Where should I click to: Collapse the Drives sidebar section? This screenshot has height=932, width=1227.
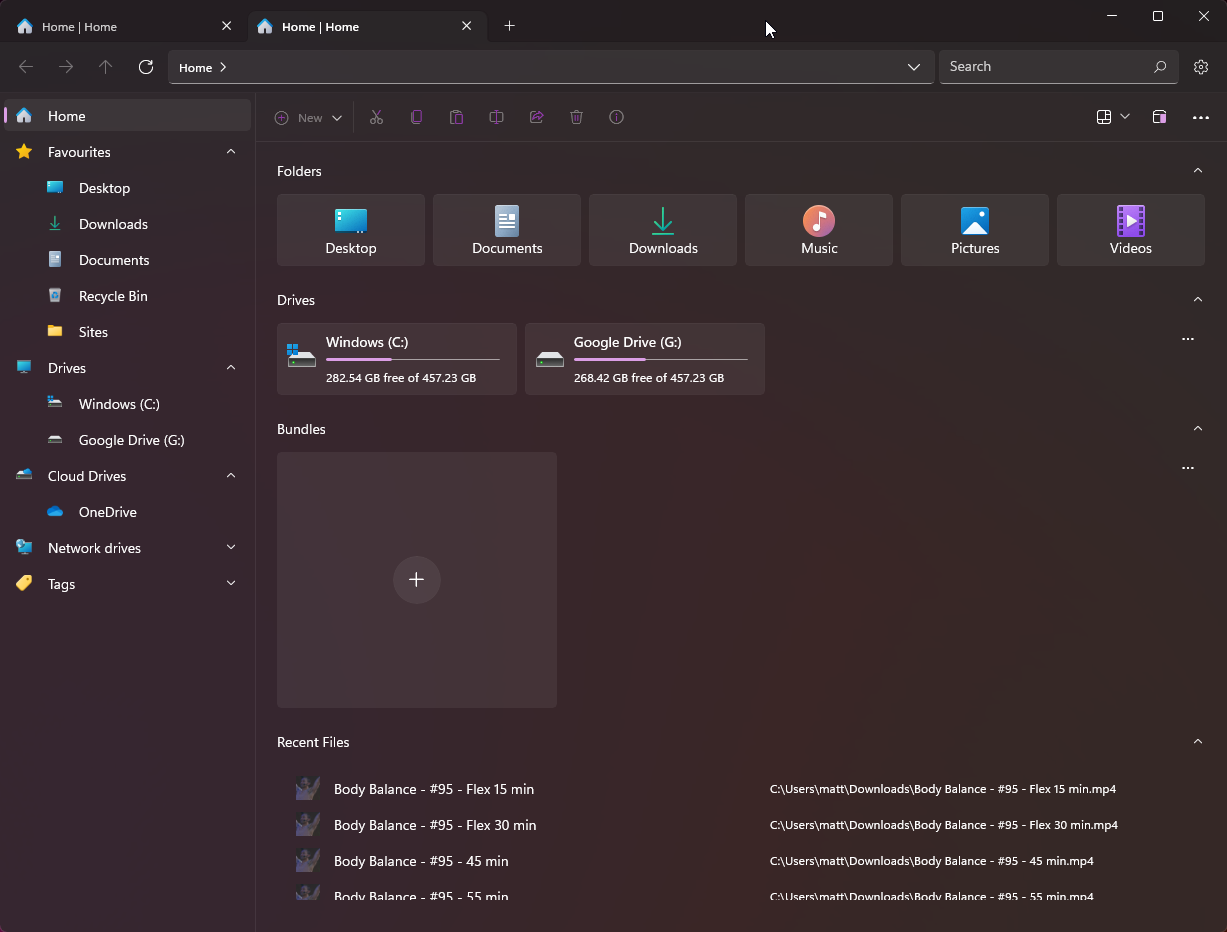pos(231,368)
